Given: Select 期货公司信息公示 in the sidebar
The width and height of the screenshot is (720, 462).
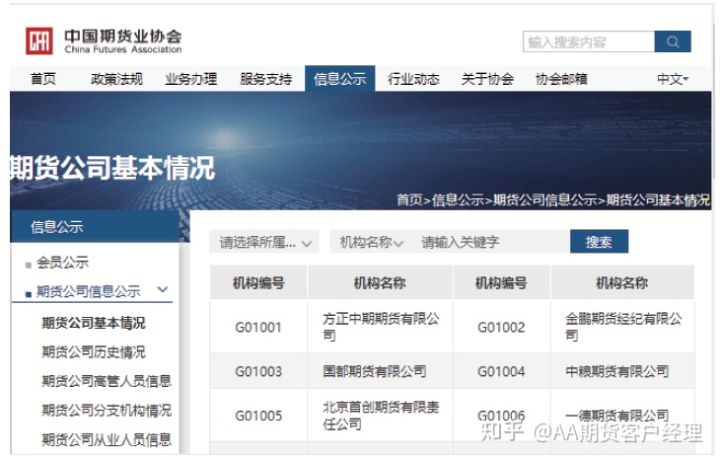Looking at the screenshot, I should click(88, 291).
